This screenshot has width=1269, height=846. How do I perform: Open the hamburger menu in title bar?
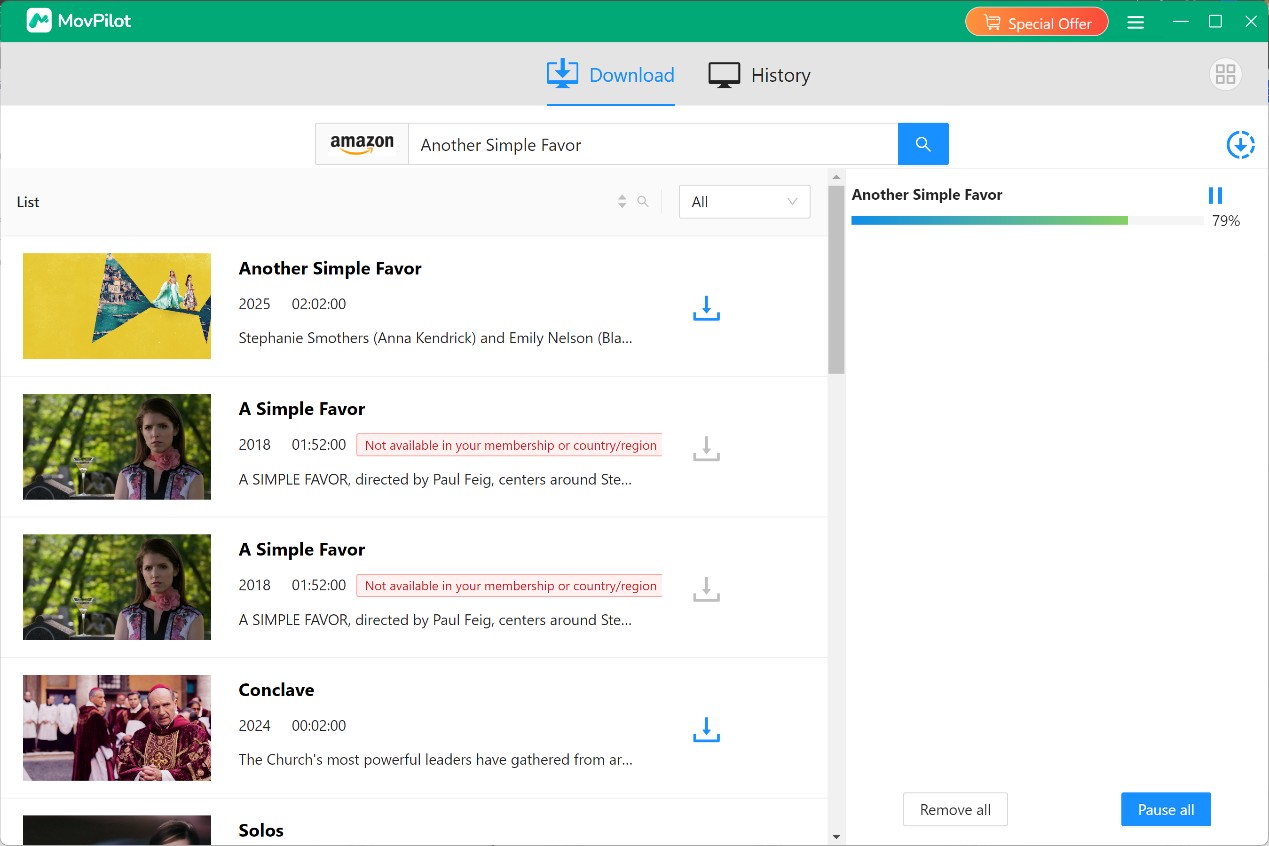click(1135, 22)
